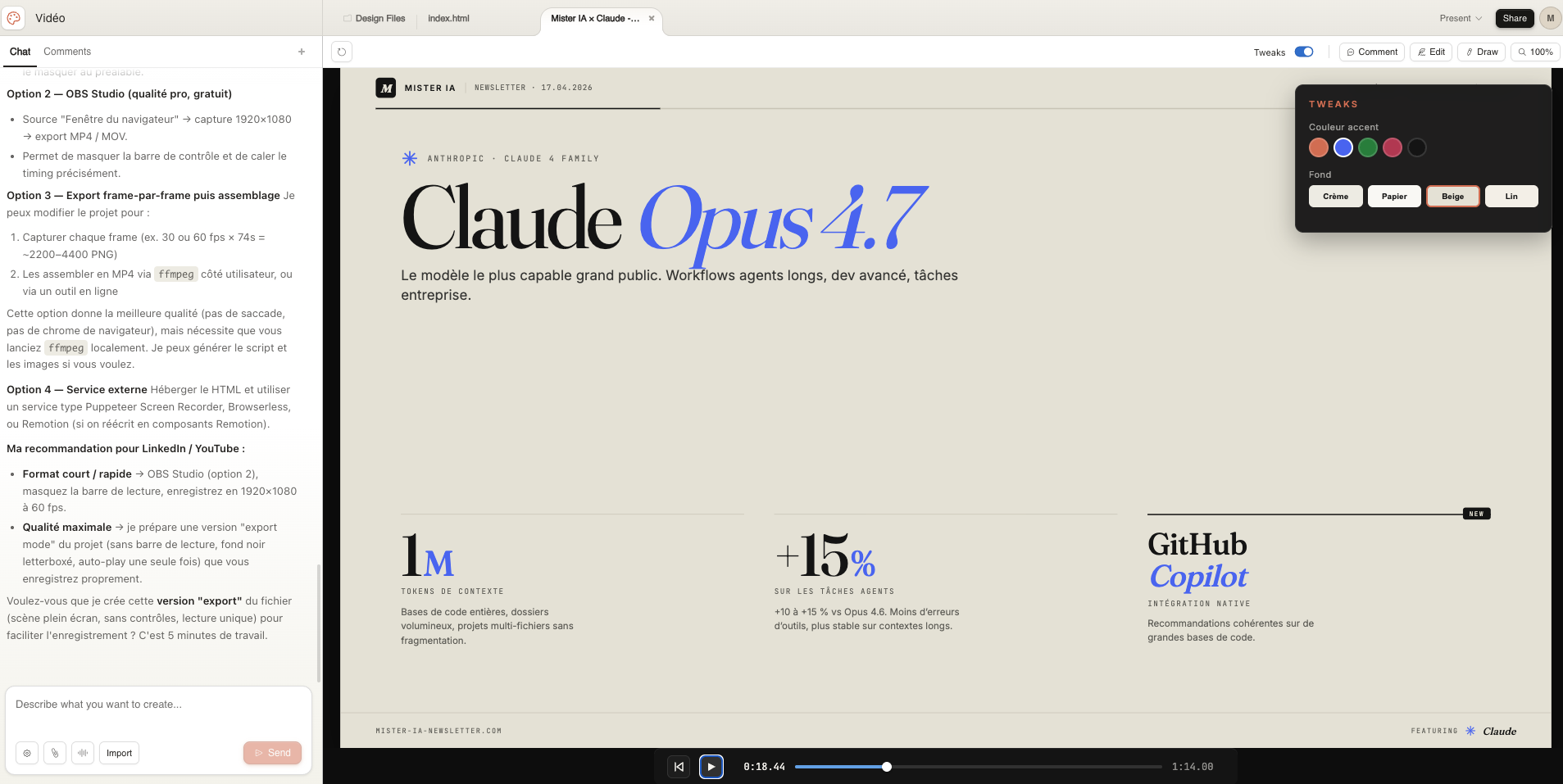
Task: Click the "1:14.00" total duration
Action: coord(1193,767)
